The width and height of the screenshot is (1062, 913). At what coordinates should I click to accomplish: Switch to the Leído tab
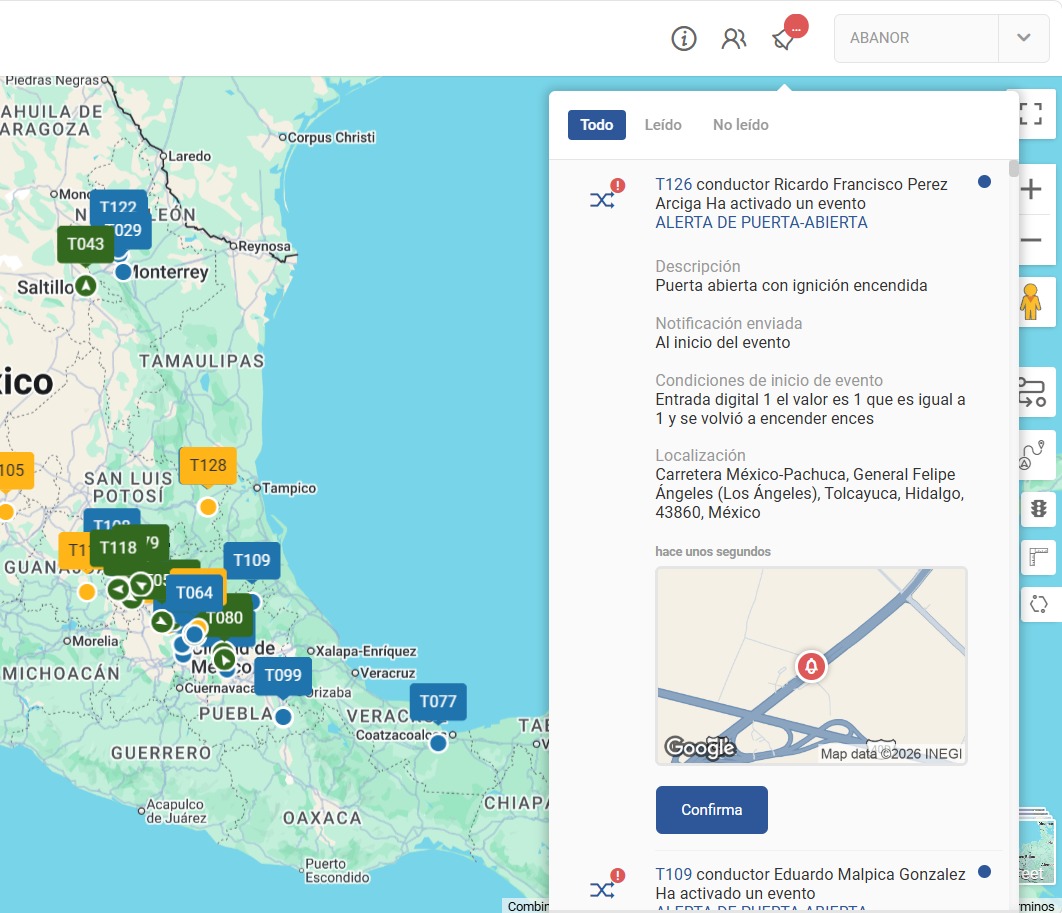point(662,125)
